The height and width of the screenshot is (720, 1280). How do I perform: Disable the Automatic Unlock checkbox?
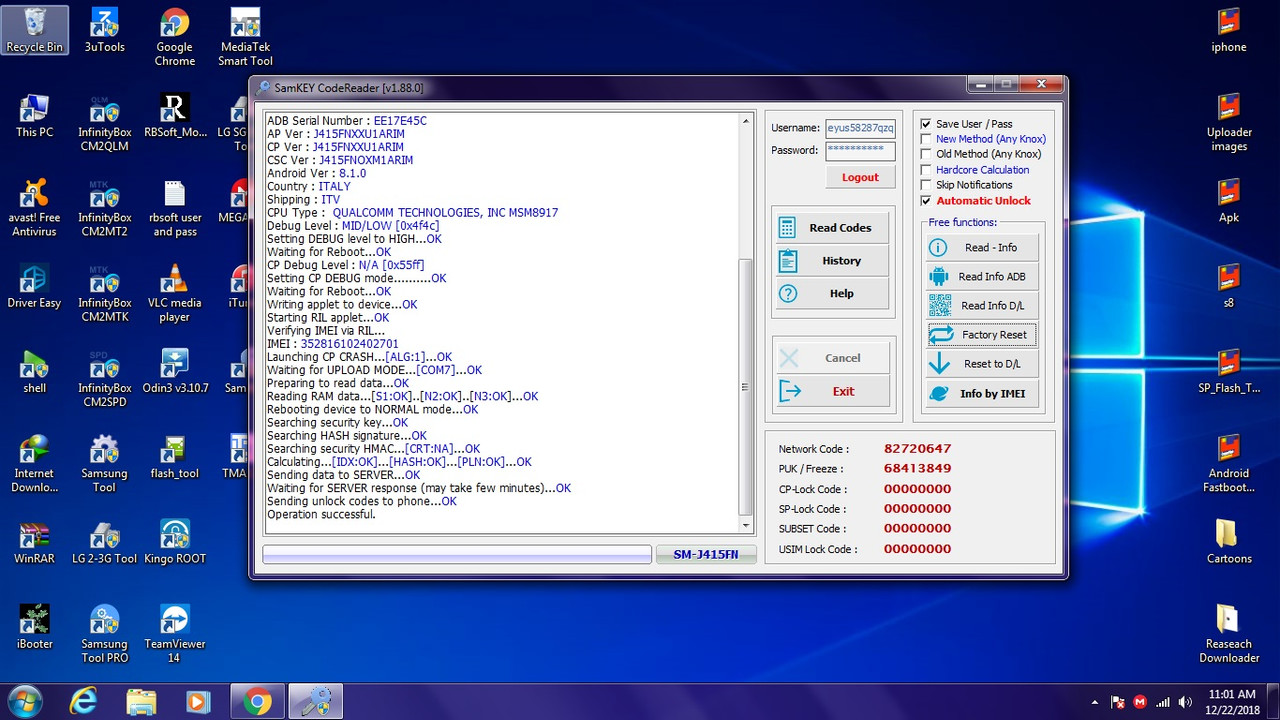coord(926,201)
